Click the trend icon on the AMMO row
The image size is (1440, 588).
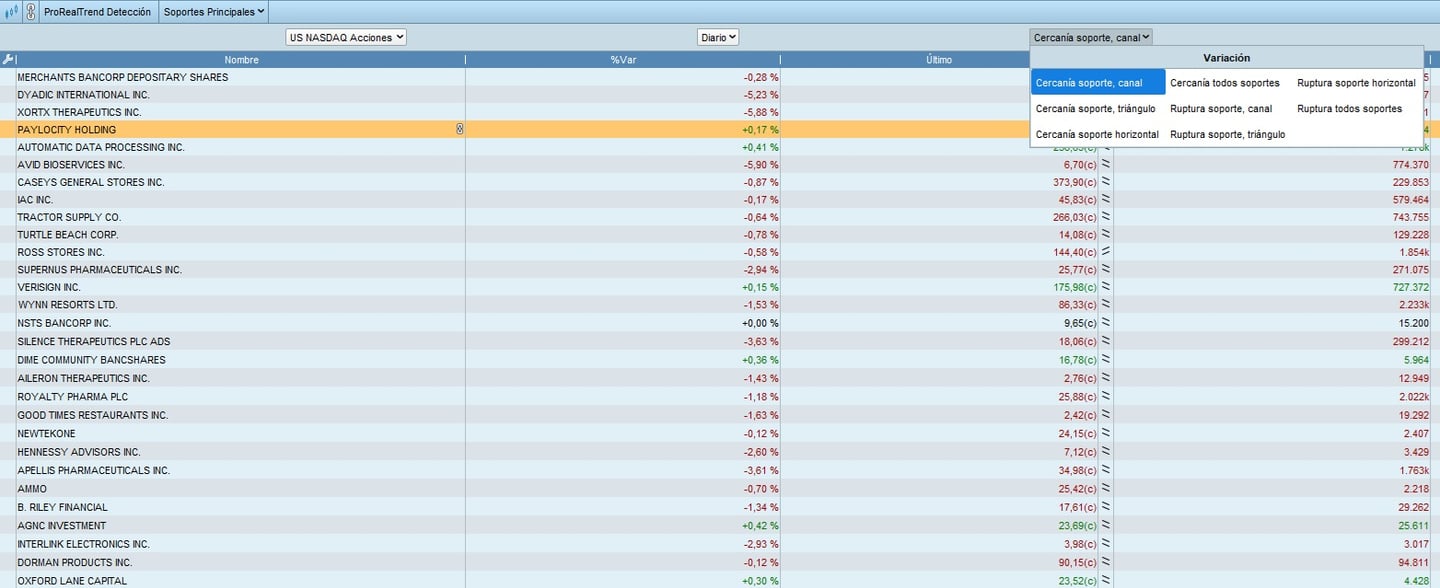(1105, 489)
